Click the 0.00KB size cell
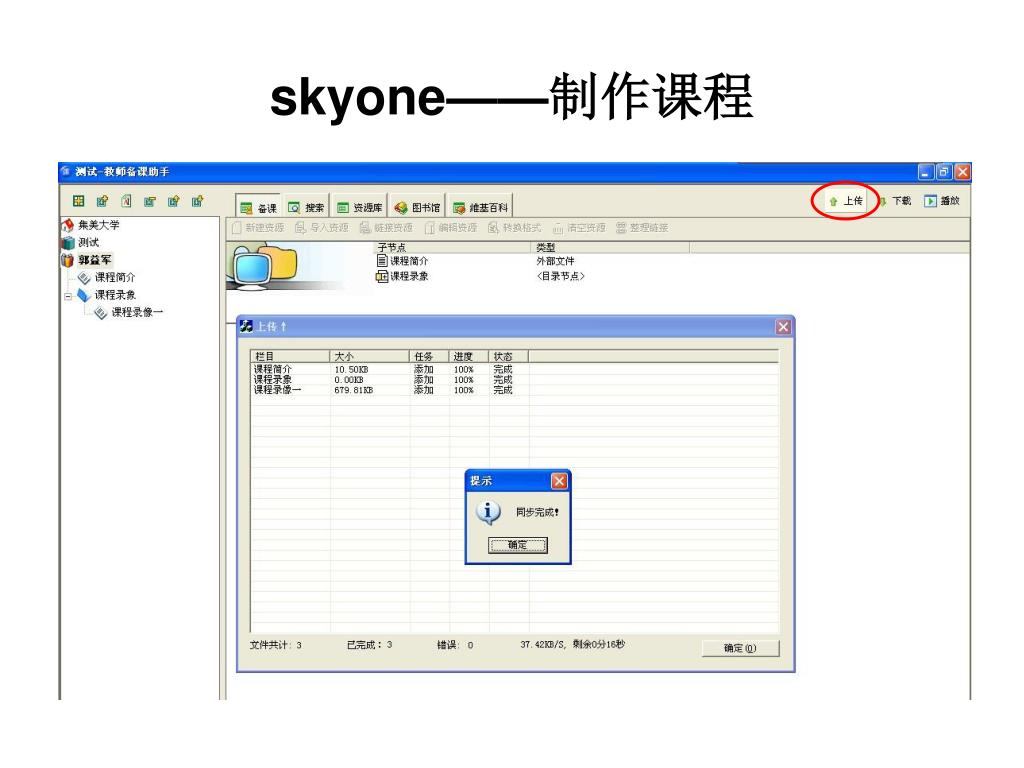 pyautogui.click(x=349, y=380)
